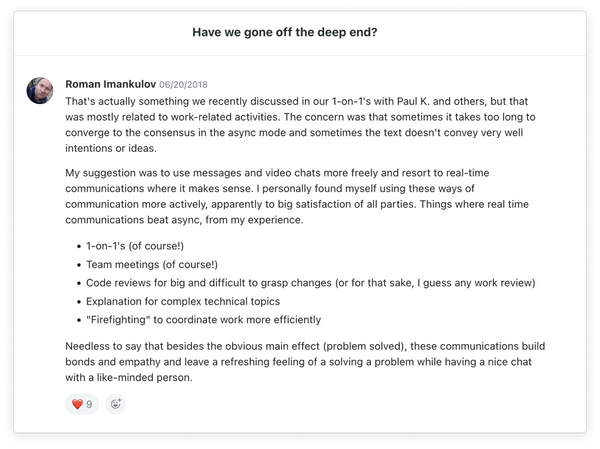Click the '"Firefighting" to coordinate work' bullet

point(180,320)
